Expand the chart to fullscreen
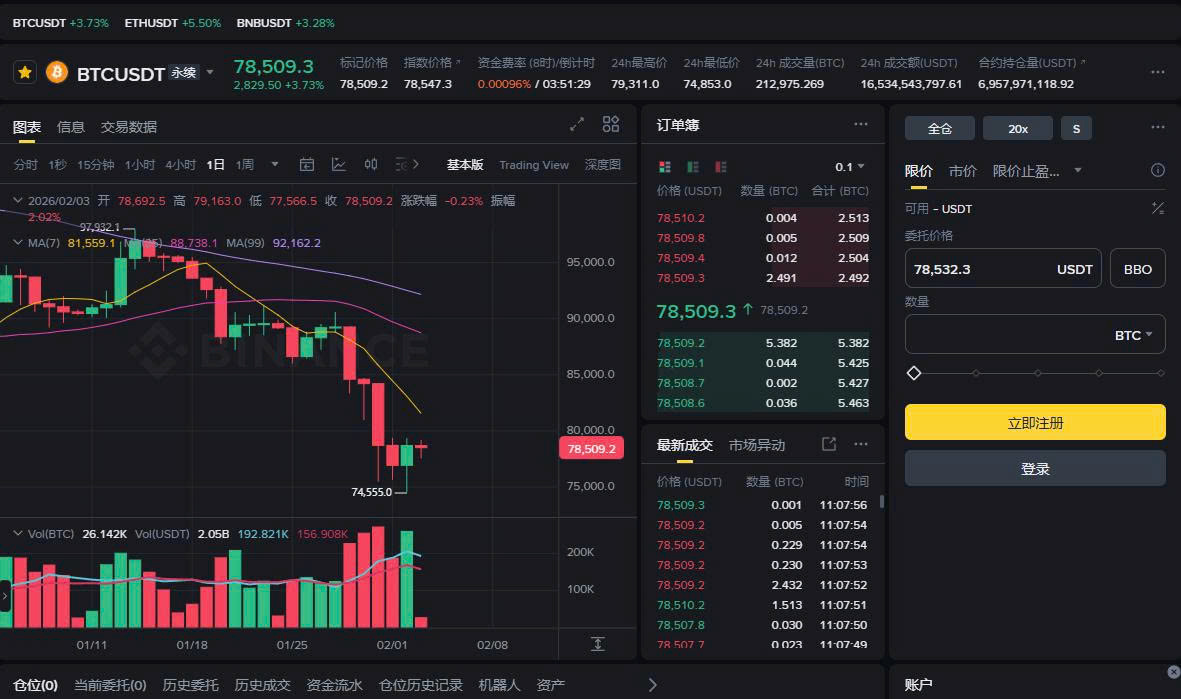The image size is (1181, 699). [x=577, y=124]
